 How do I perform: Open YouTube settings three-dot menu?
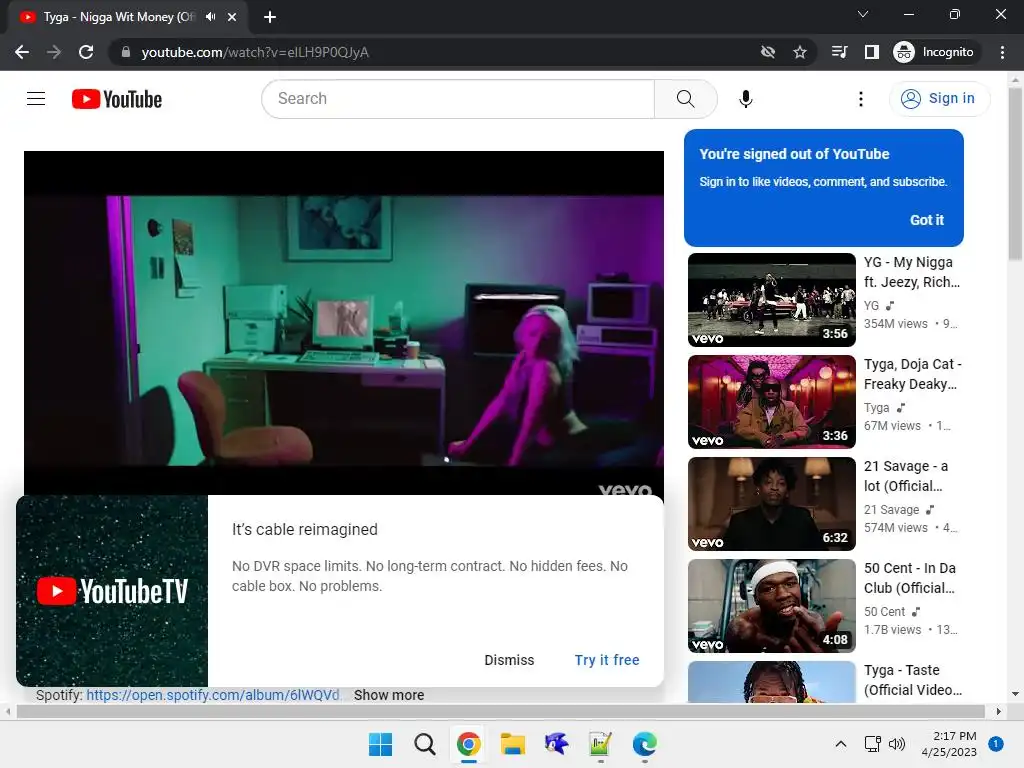click(x=861, y=99)
